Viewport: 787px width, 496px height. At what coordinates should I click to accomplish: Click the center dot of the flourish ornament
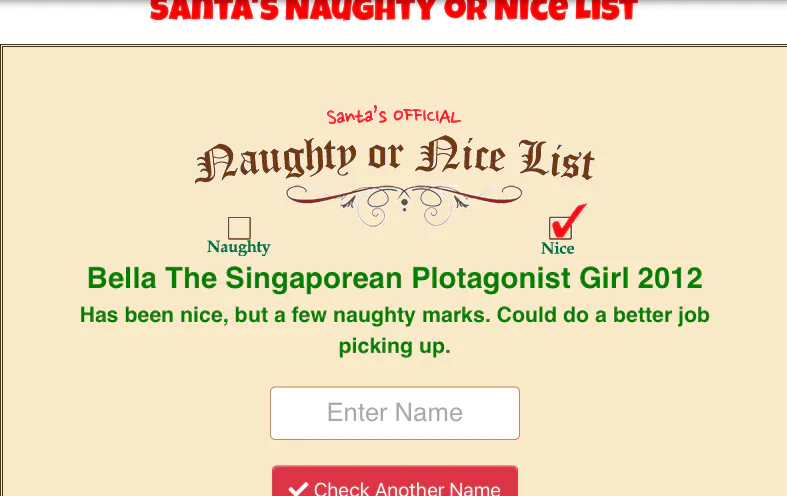point(404,203)
